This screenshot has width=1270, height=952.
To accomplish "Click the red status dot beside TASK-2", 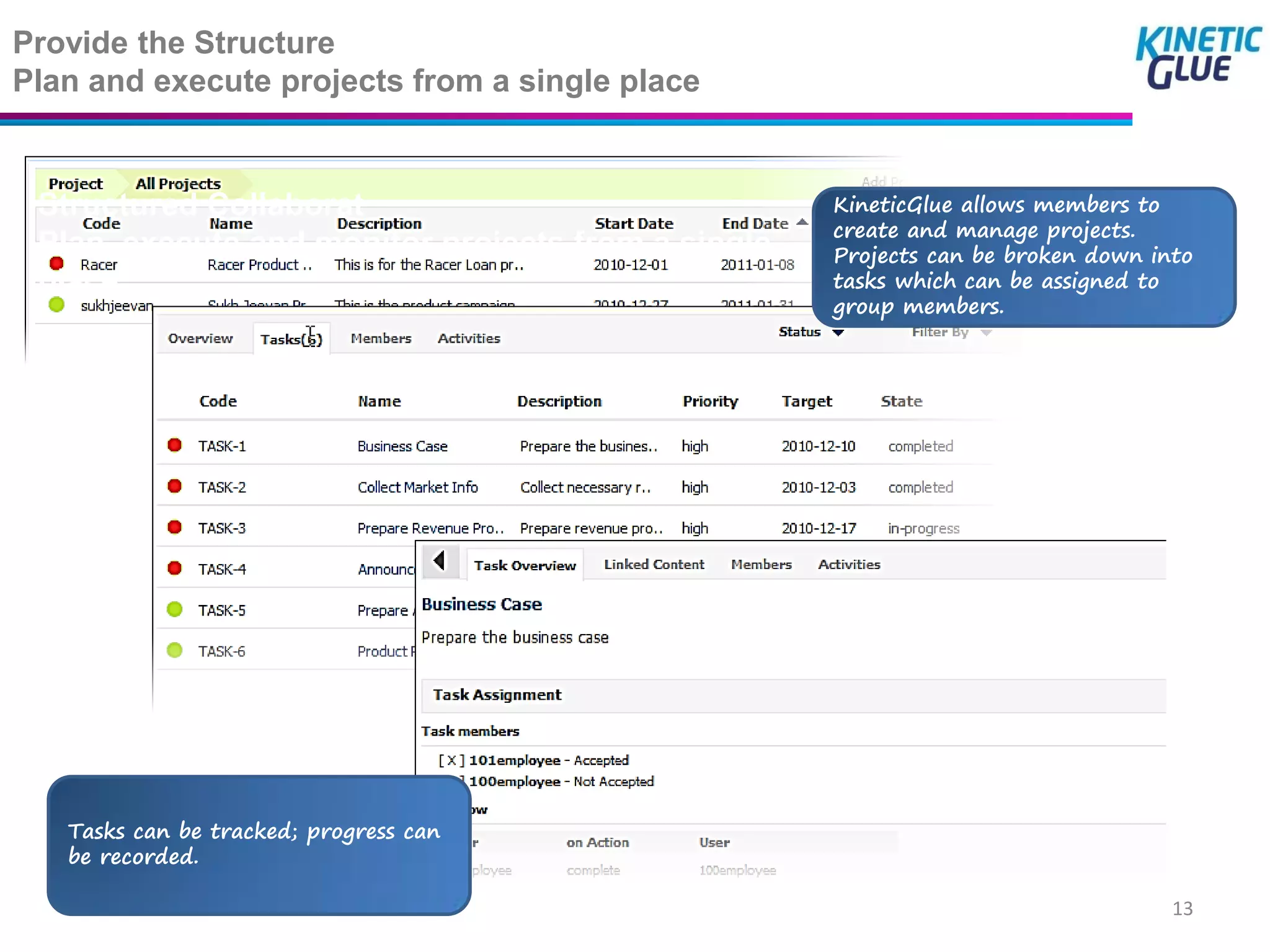I will (175, 486).
